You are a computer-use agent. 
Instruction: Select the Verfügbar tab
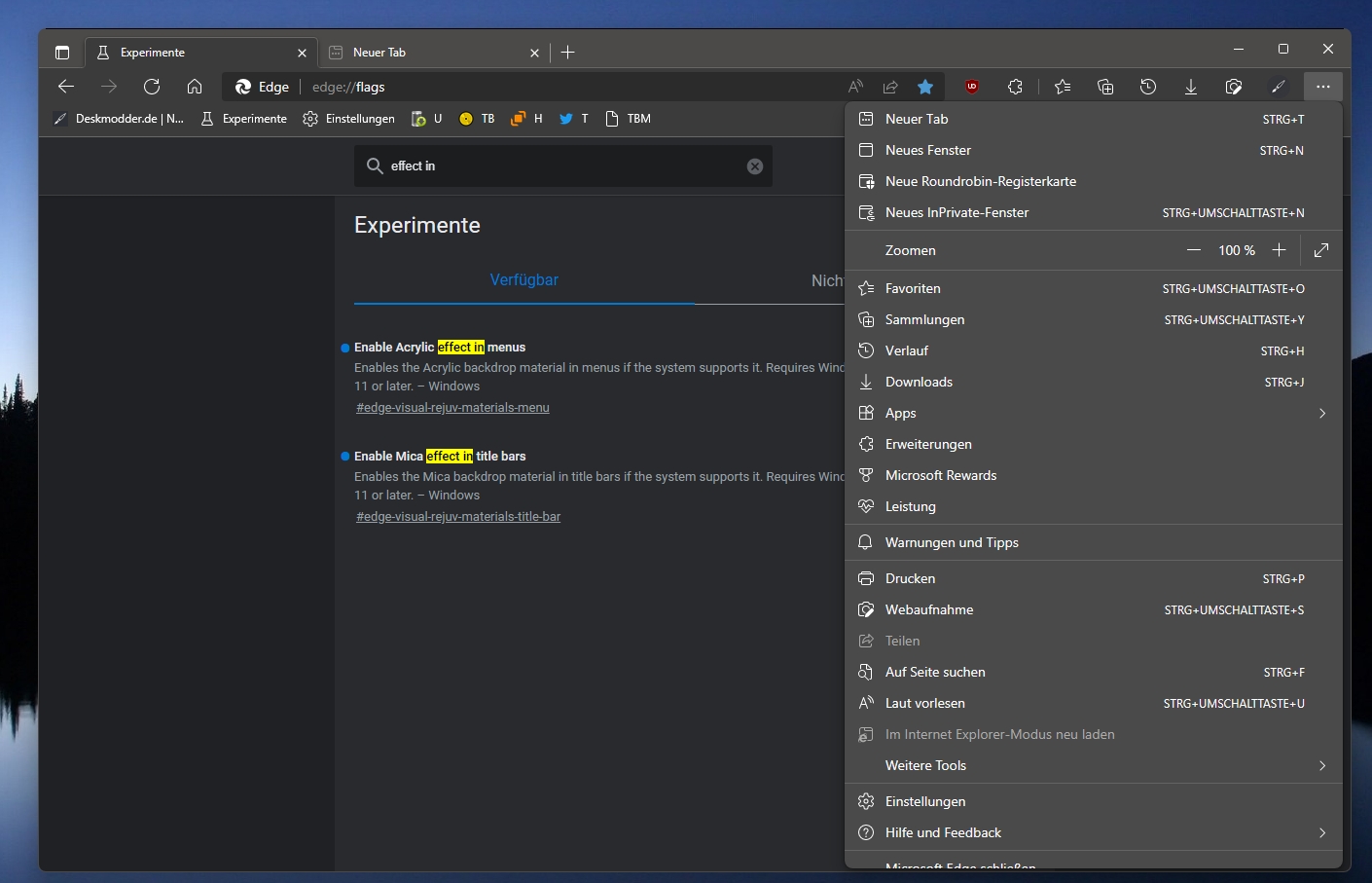524,280
